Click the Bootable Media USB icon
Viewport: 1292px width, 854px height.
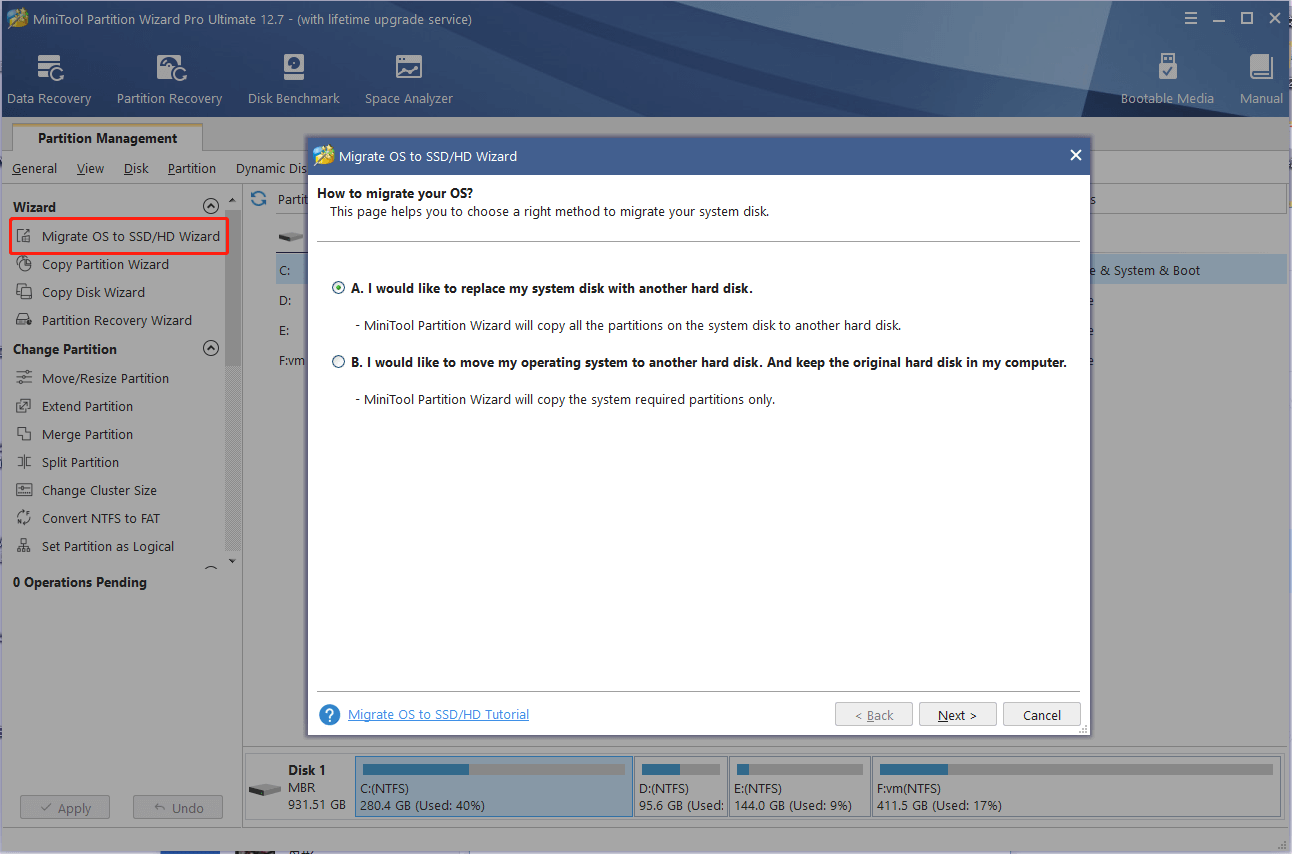click(x=1167, y=69)
